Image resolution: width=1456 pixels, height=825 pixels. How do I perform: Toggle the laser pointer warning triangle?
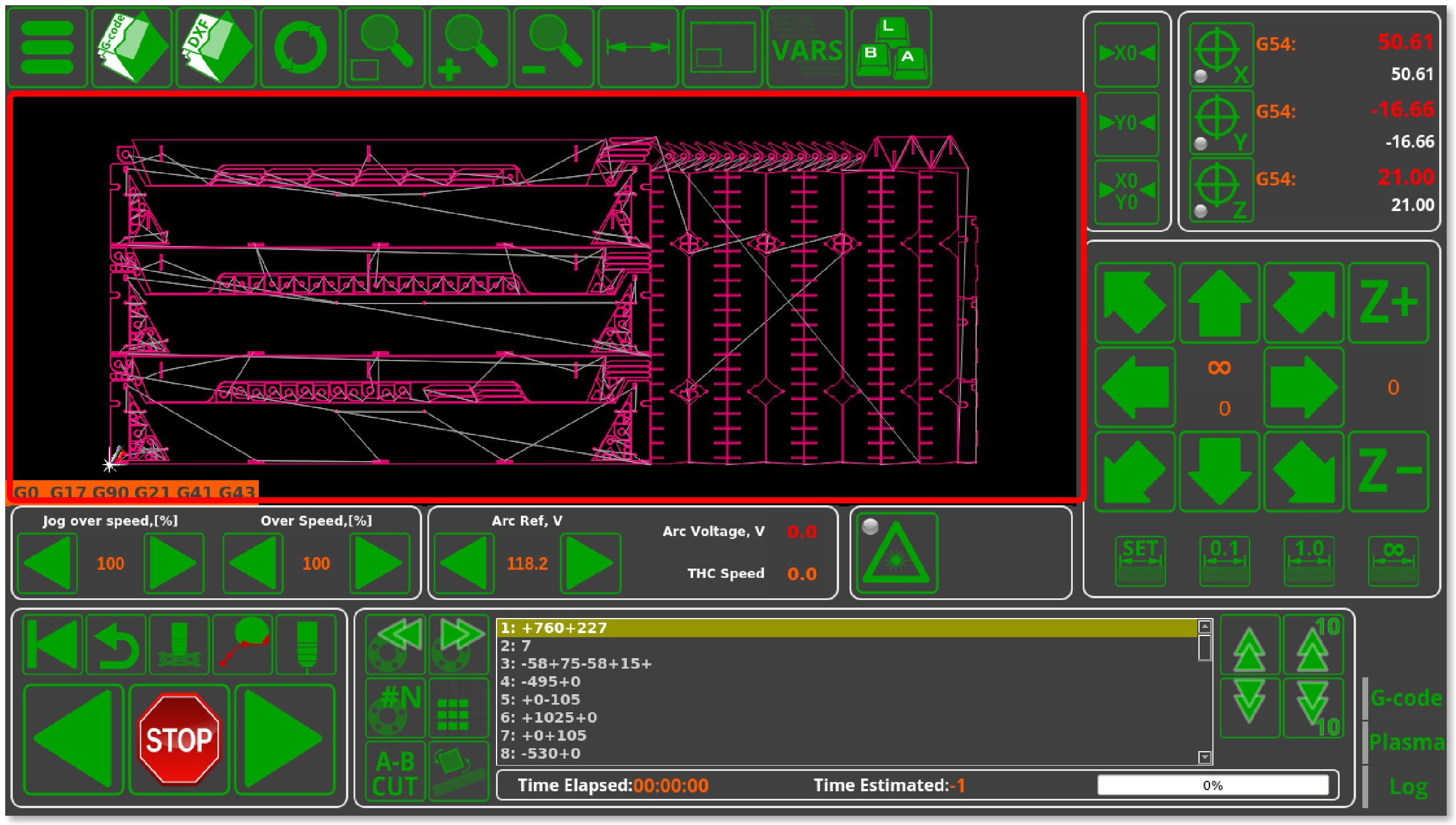pyautogui.click(x=896, y=553)
